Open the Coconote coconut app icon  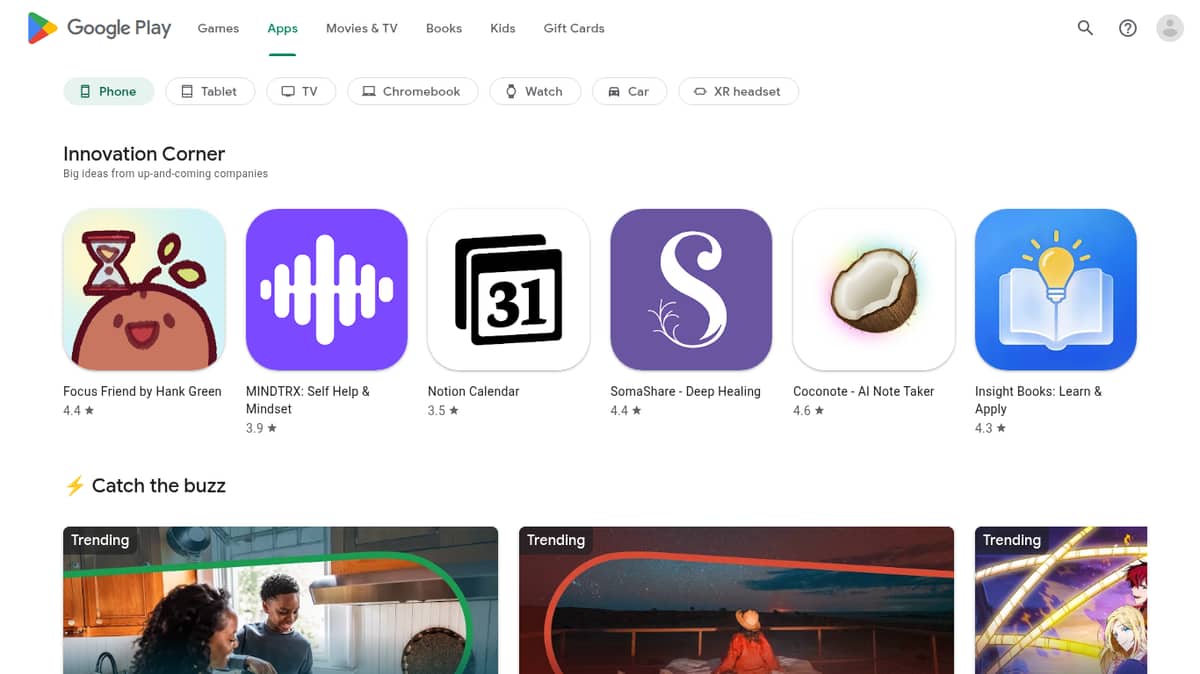pos(874,290)
